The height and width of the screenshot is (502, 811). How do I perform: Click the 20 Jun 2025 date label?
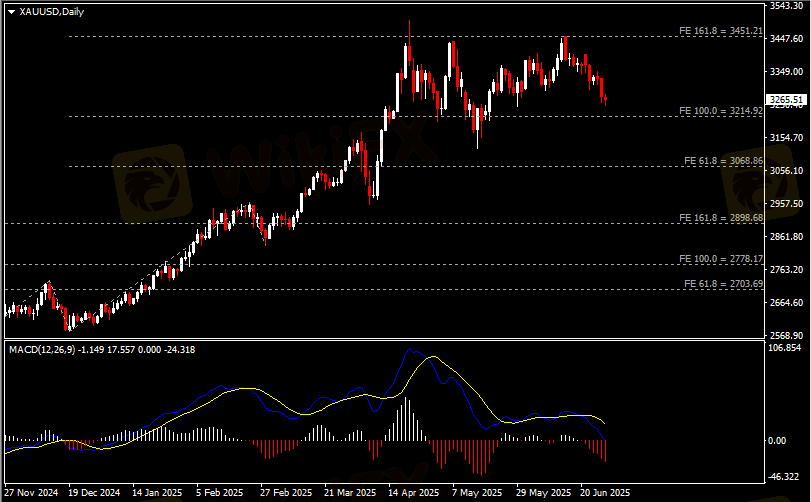[x=605, y=493]
